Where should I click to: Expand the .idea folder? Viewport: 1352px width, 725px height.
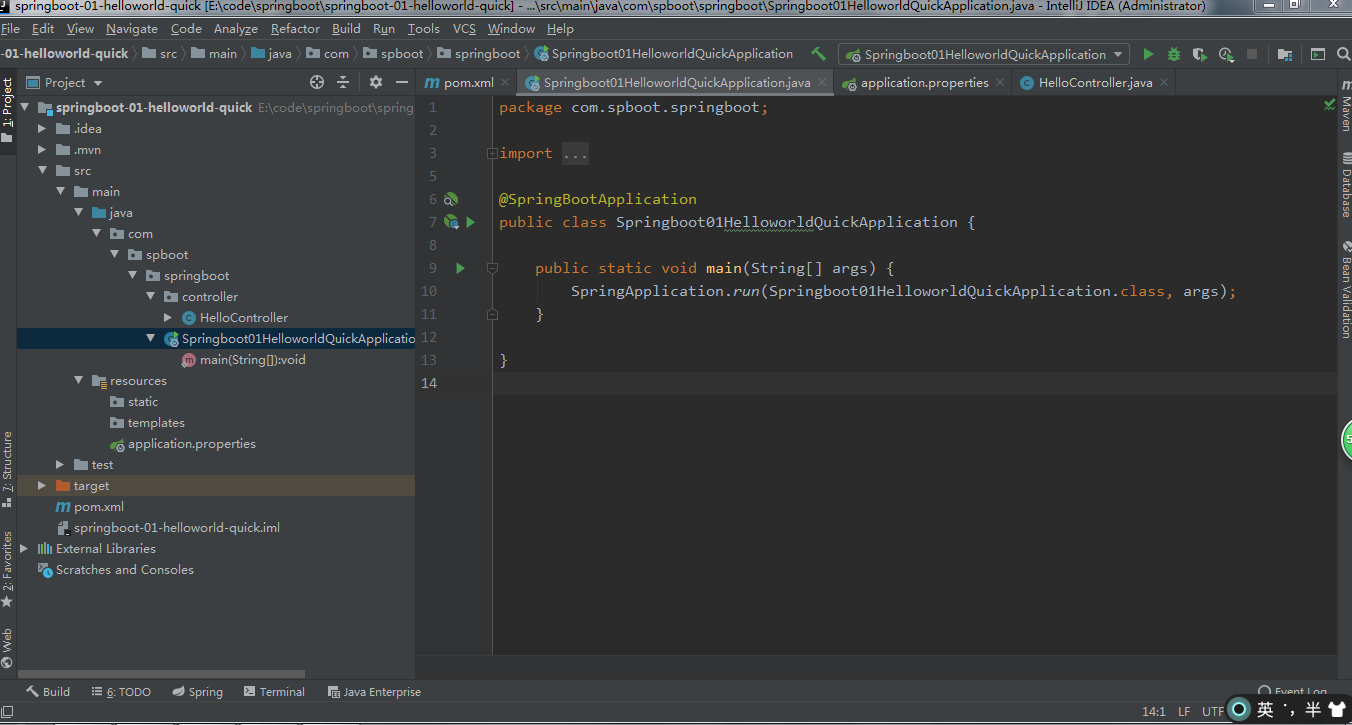42,128
